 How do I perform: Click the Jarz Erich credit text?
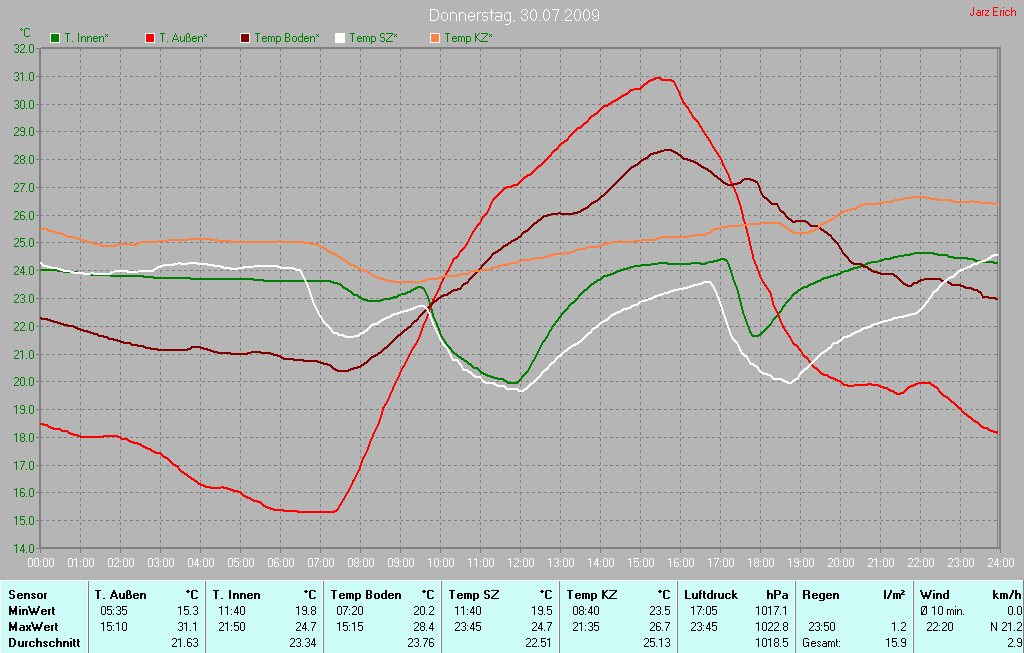(x=992, y=12)
